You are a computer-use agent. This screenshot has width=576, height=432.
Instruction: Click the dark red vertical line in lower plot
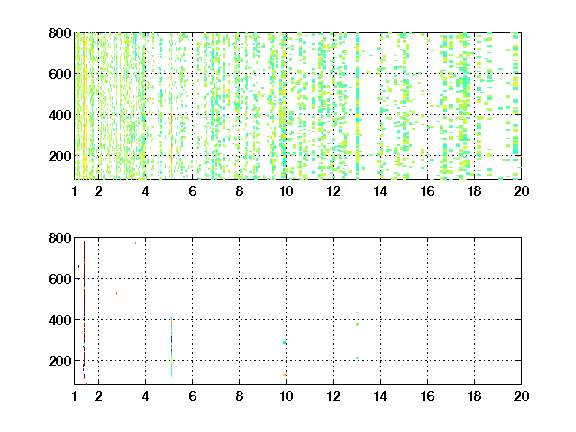(x=84, y=309)
